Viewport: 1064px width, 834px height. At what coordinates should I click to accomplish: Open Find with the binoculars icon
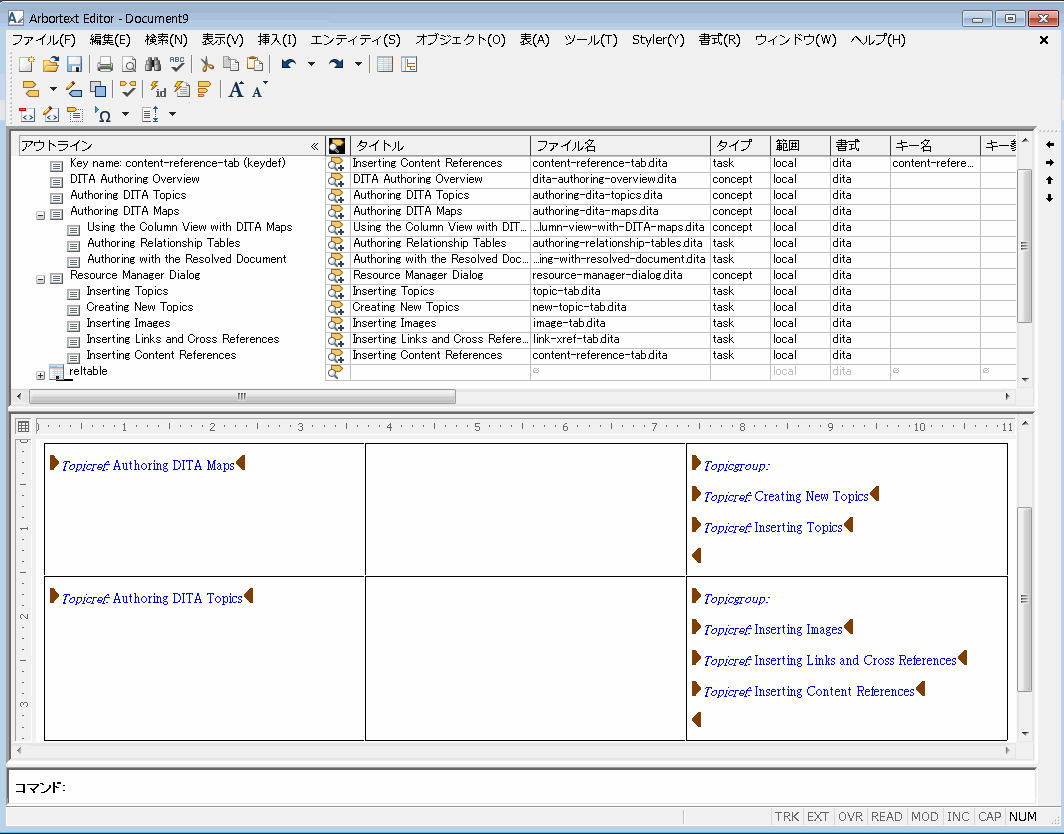[153, 64]
